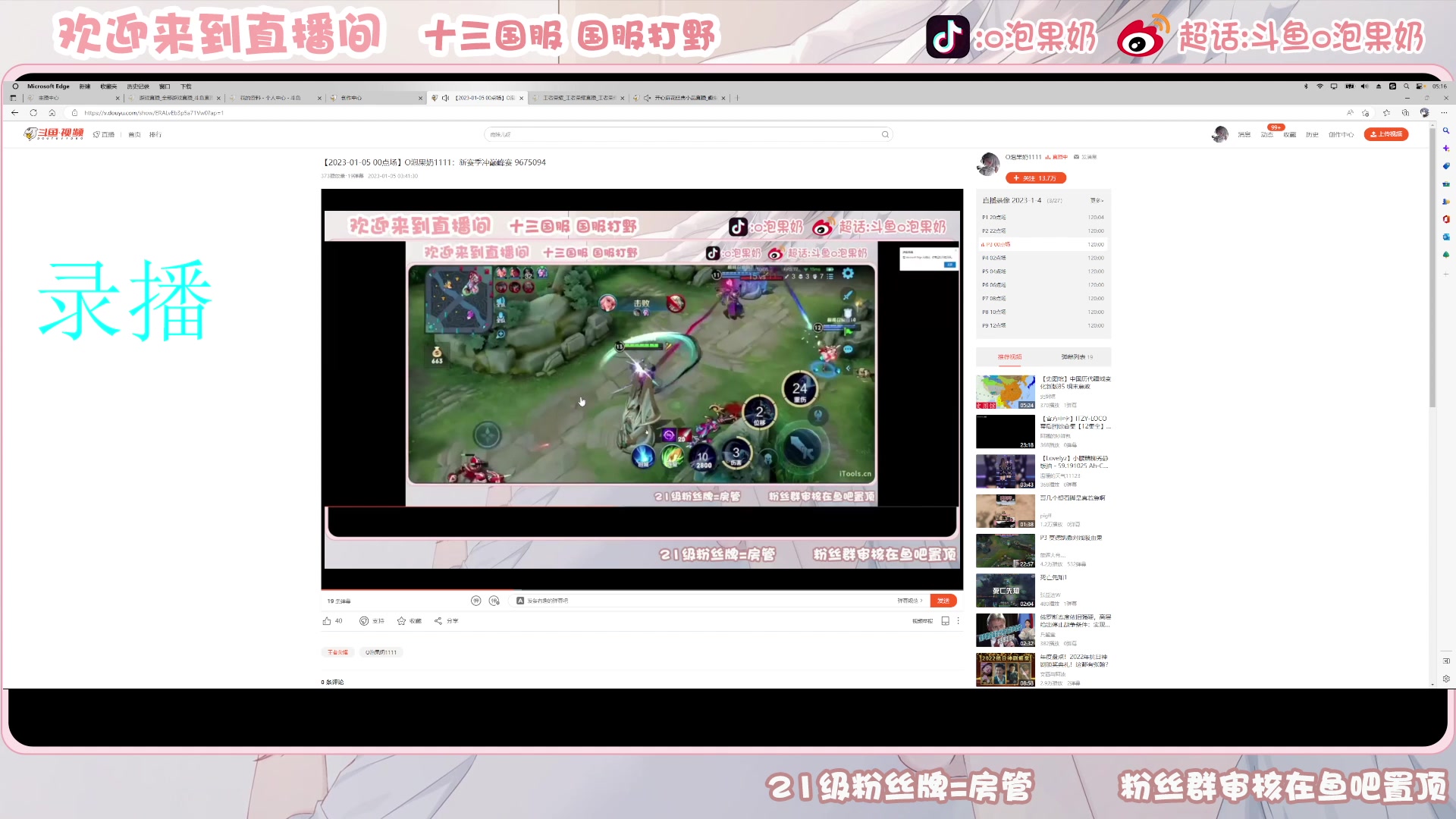The image size is (1456, 819).
Task: Open the 更多 dropdown in the recordings list
Action: tap(1095, 200)
